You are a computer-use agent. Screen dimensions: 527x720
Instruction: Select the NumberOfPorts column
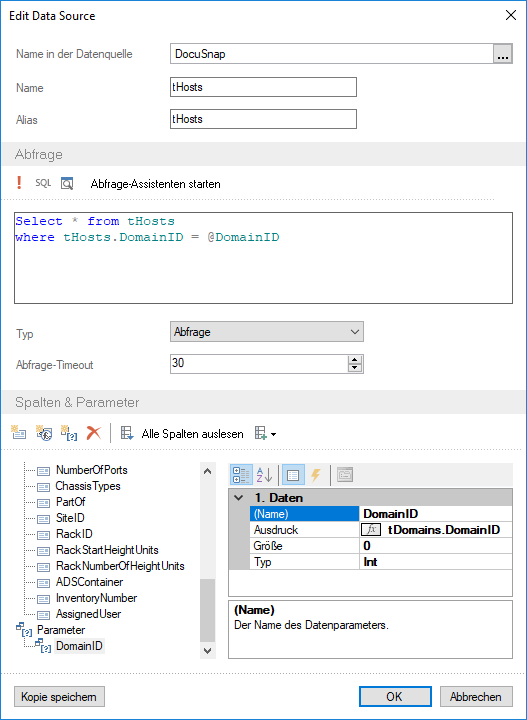pyautogui.click(x=91, y=470)
